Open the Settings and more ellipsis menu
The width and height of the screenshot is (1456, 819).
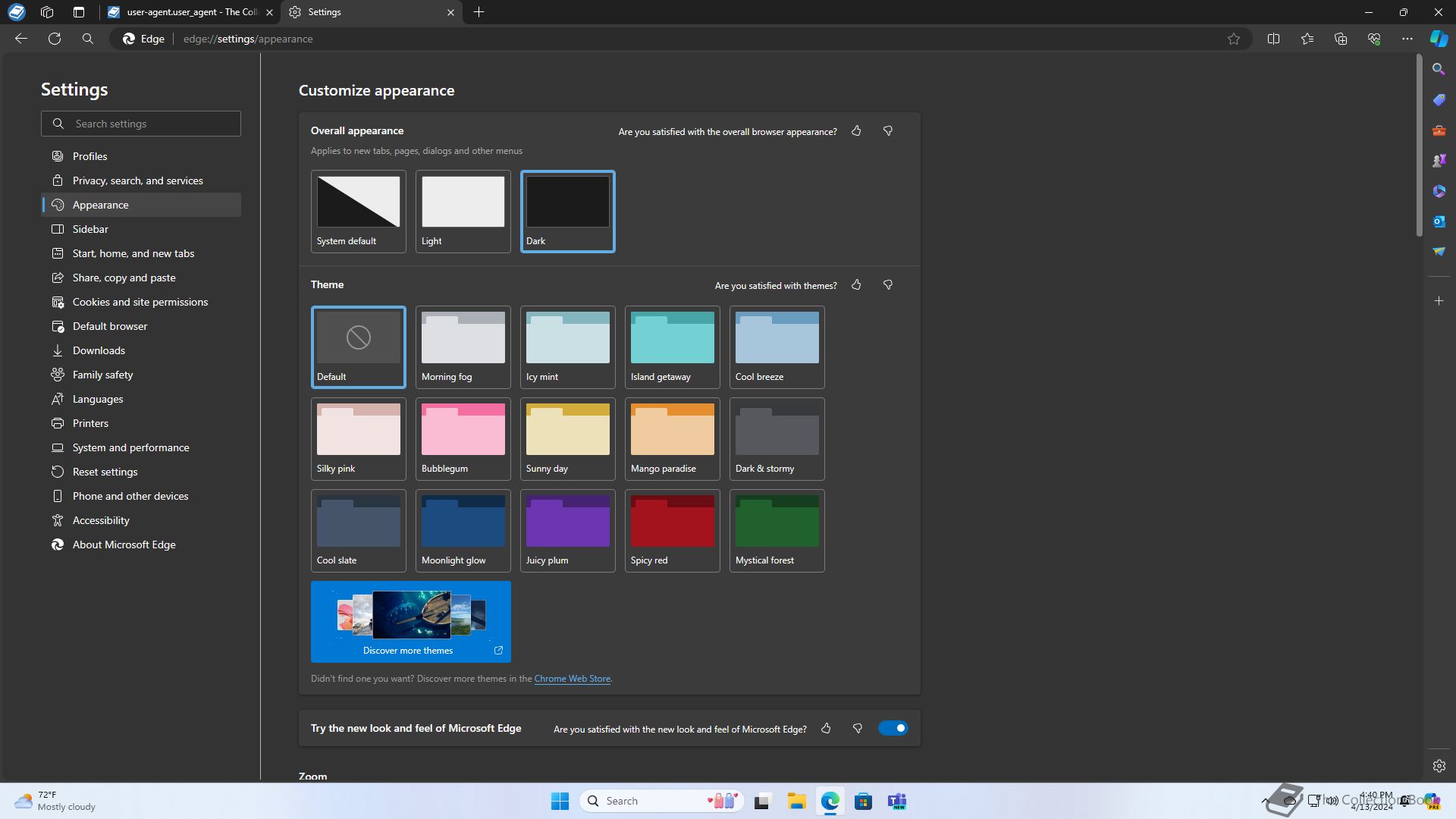pos(1407,39)
